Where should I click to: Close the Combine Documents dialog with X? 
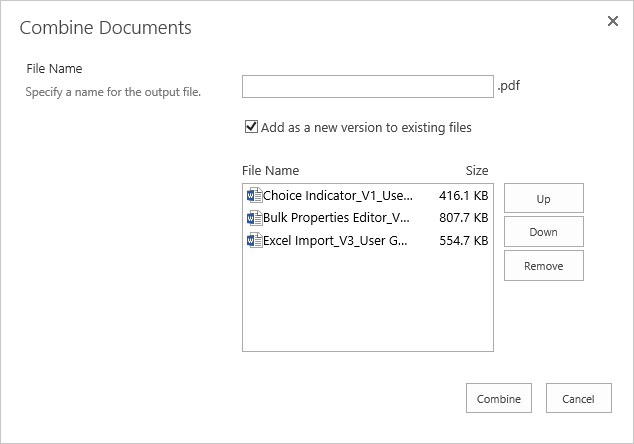coord(613,21)
